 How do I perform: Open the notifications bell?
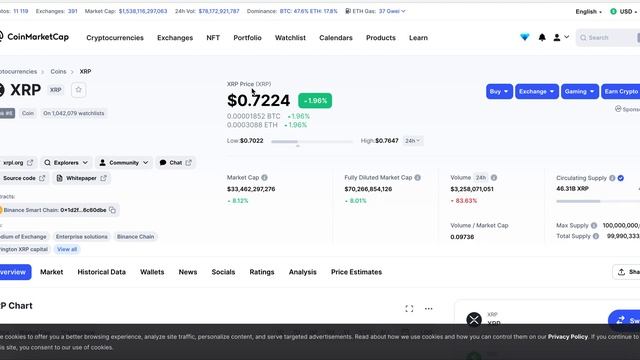(542, 38)
